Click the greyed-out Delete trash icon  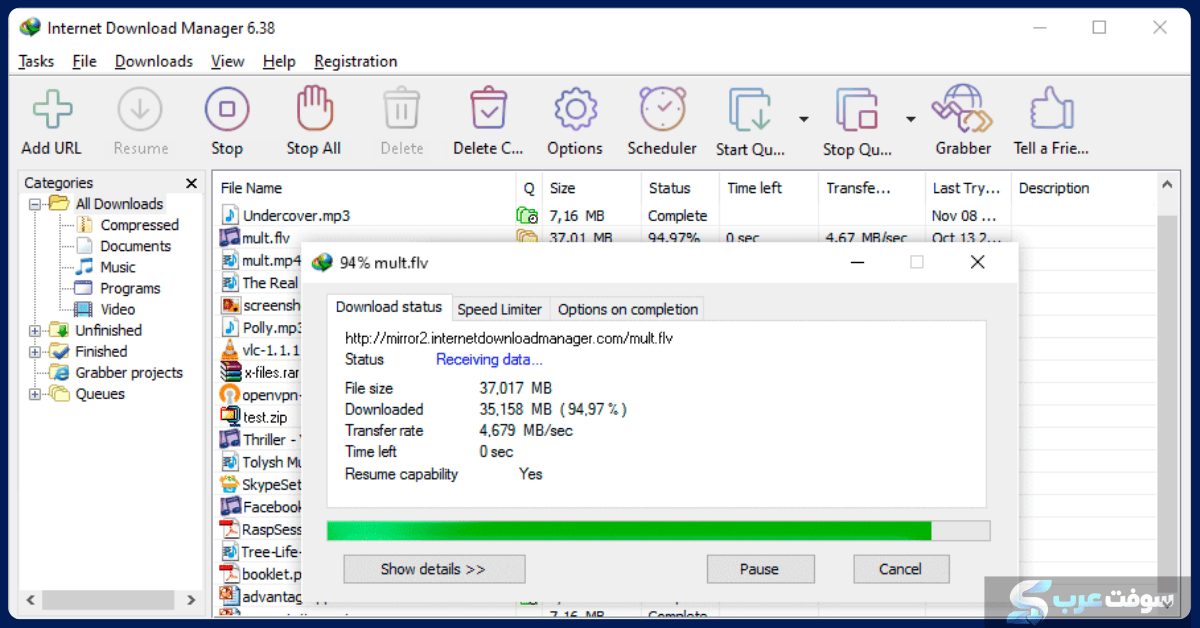click(402, 109)
